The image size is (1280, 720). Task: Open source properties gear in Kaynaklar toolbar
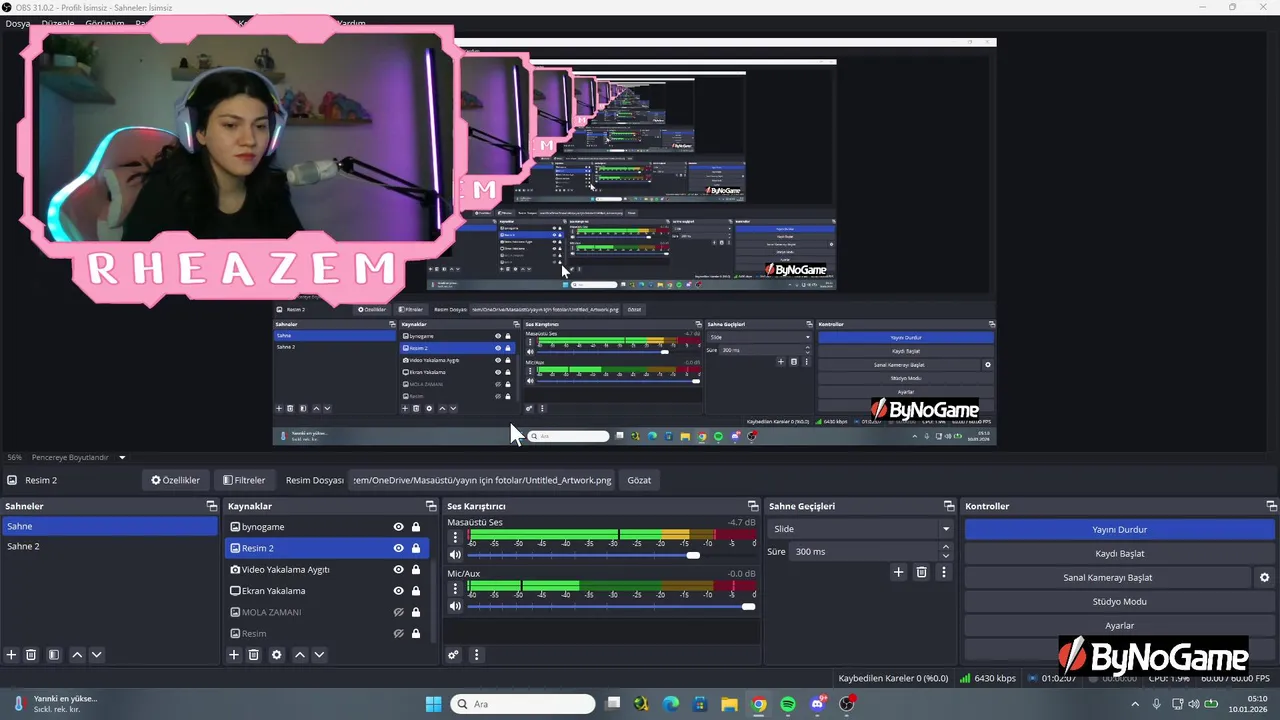(277, 655)
